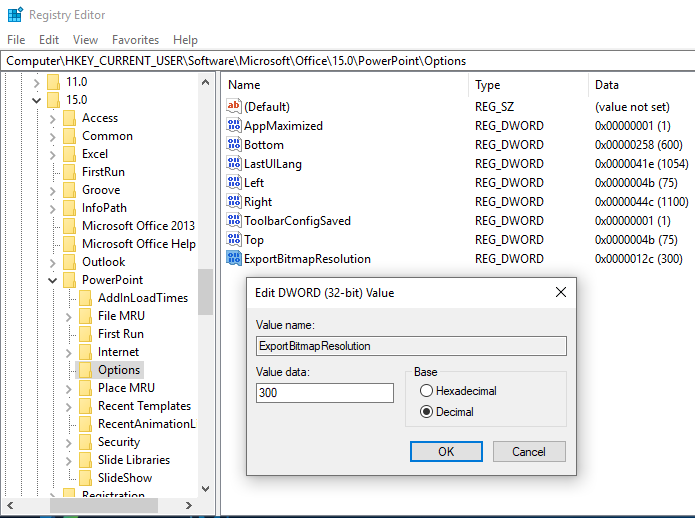The width and height of the screenshot is (695, 518).
Task: Confirm the DWORD edit with OK
Action: (x=446, y=452)
